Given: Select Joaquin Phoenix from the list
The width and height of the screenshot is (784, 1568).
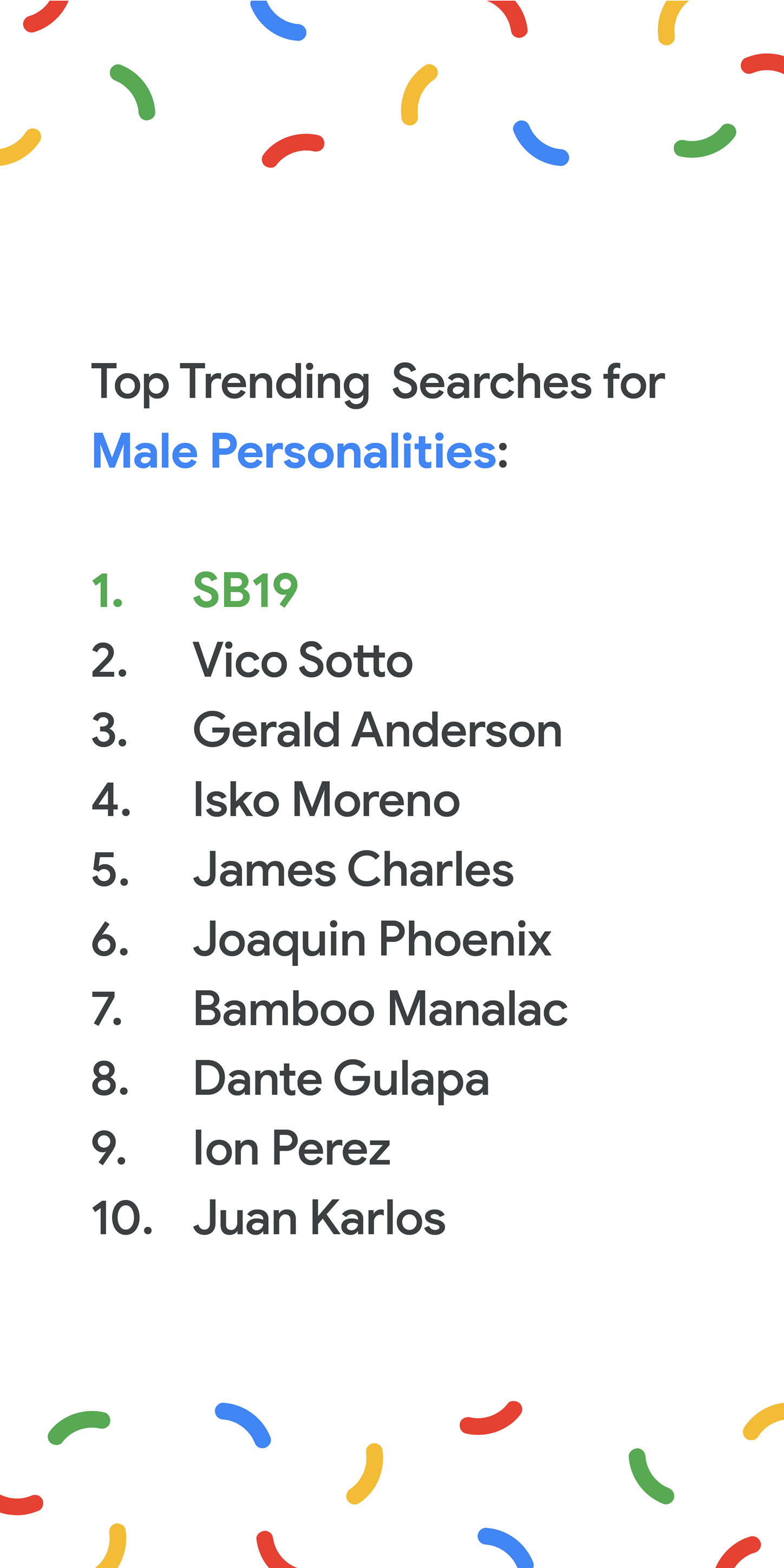Looking at the screenshot, I should (x=373, y=941).
